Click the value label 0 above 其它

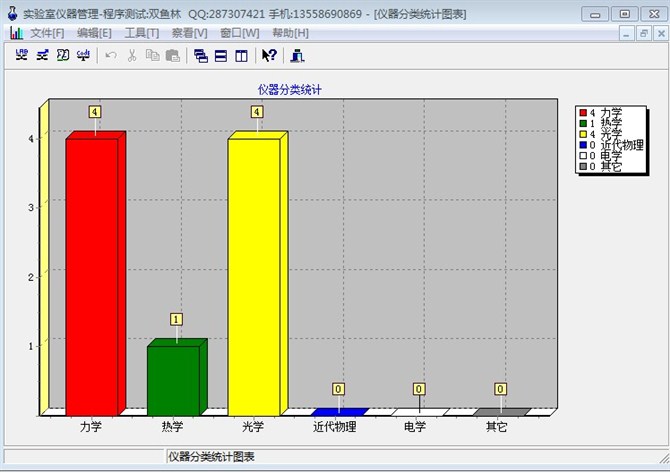coord(500,389)
